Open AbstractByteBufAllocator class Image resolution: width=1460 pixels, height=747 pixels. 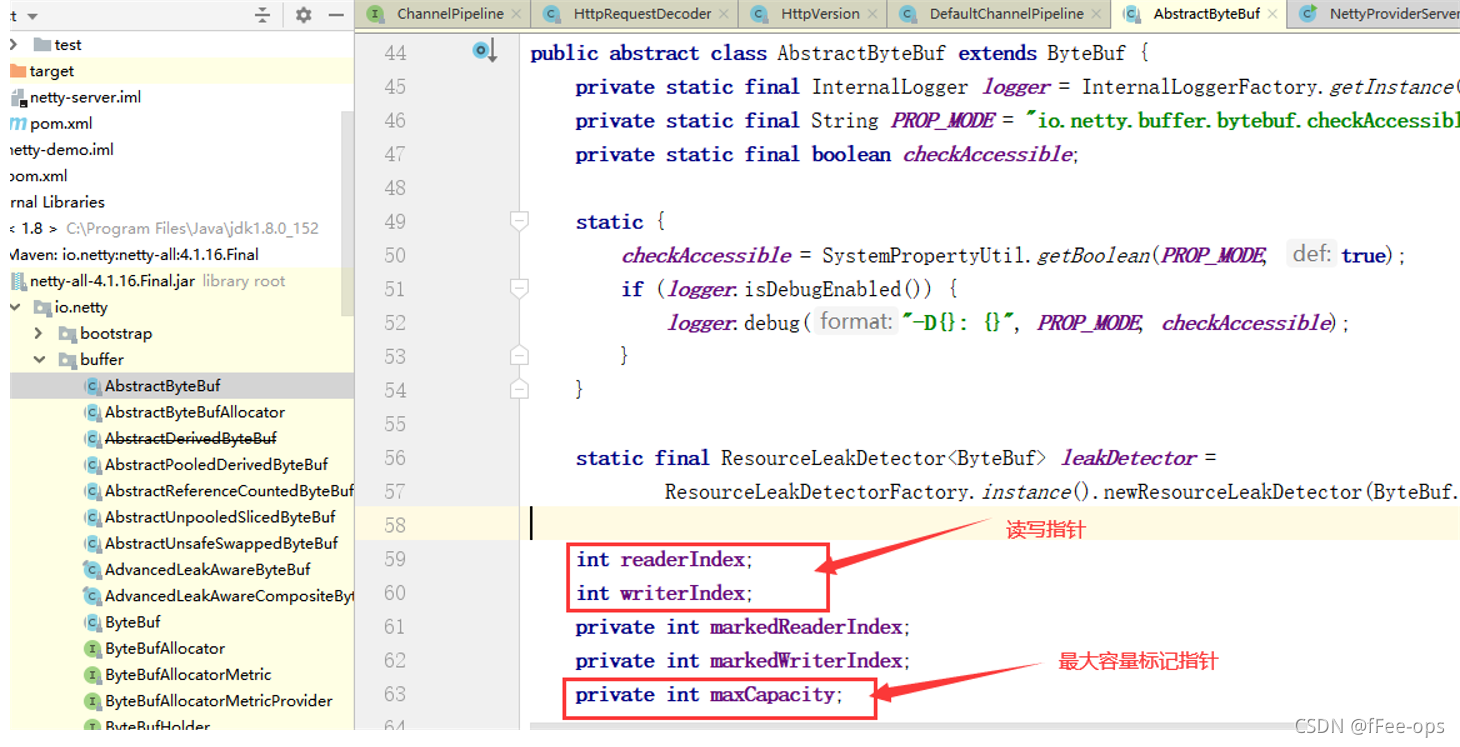coord(195,412)
